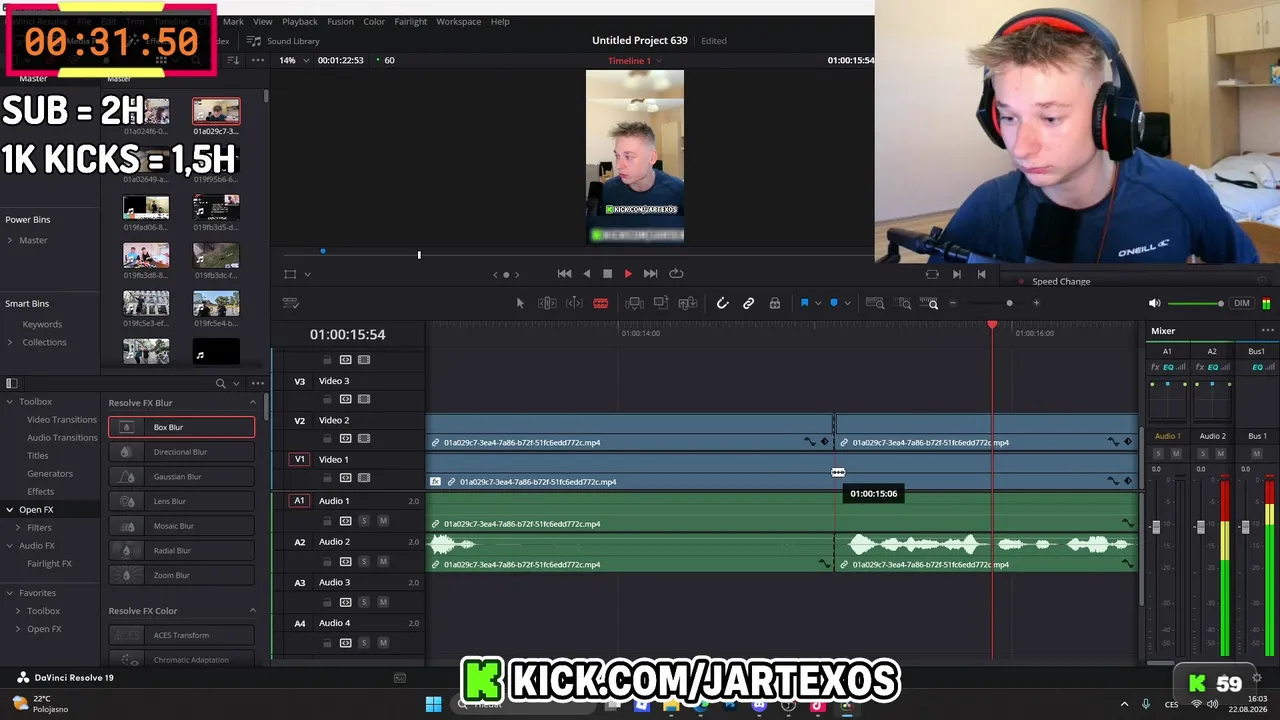Click the Sound Library icon
This screenshot has width=1280, height=720.
pyautogui.click(x=254, y=41)
